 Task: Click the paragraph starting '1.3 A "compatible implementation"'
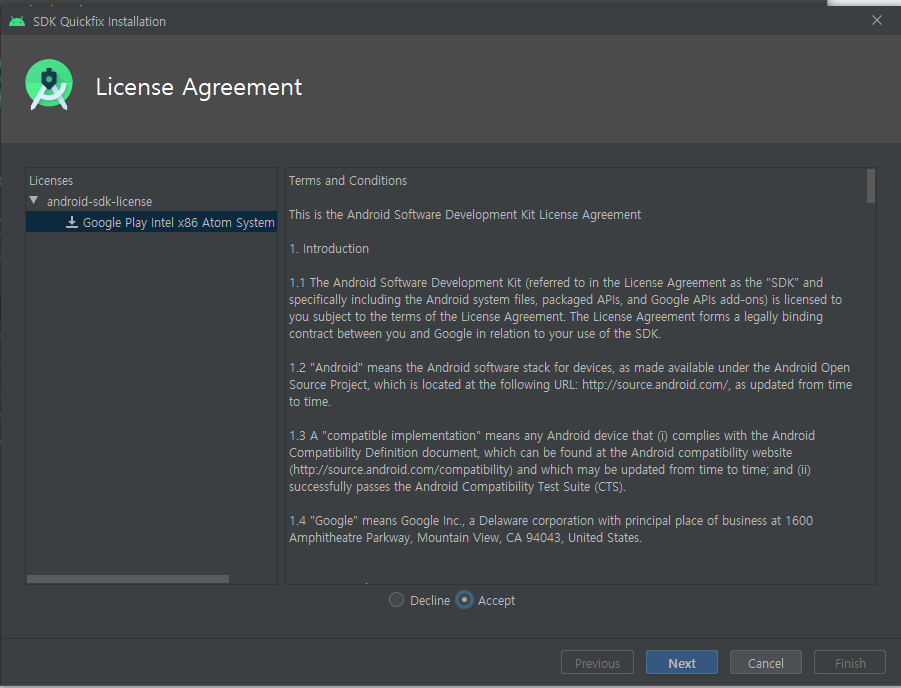click(x=552, y=461)
